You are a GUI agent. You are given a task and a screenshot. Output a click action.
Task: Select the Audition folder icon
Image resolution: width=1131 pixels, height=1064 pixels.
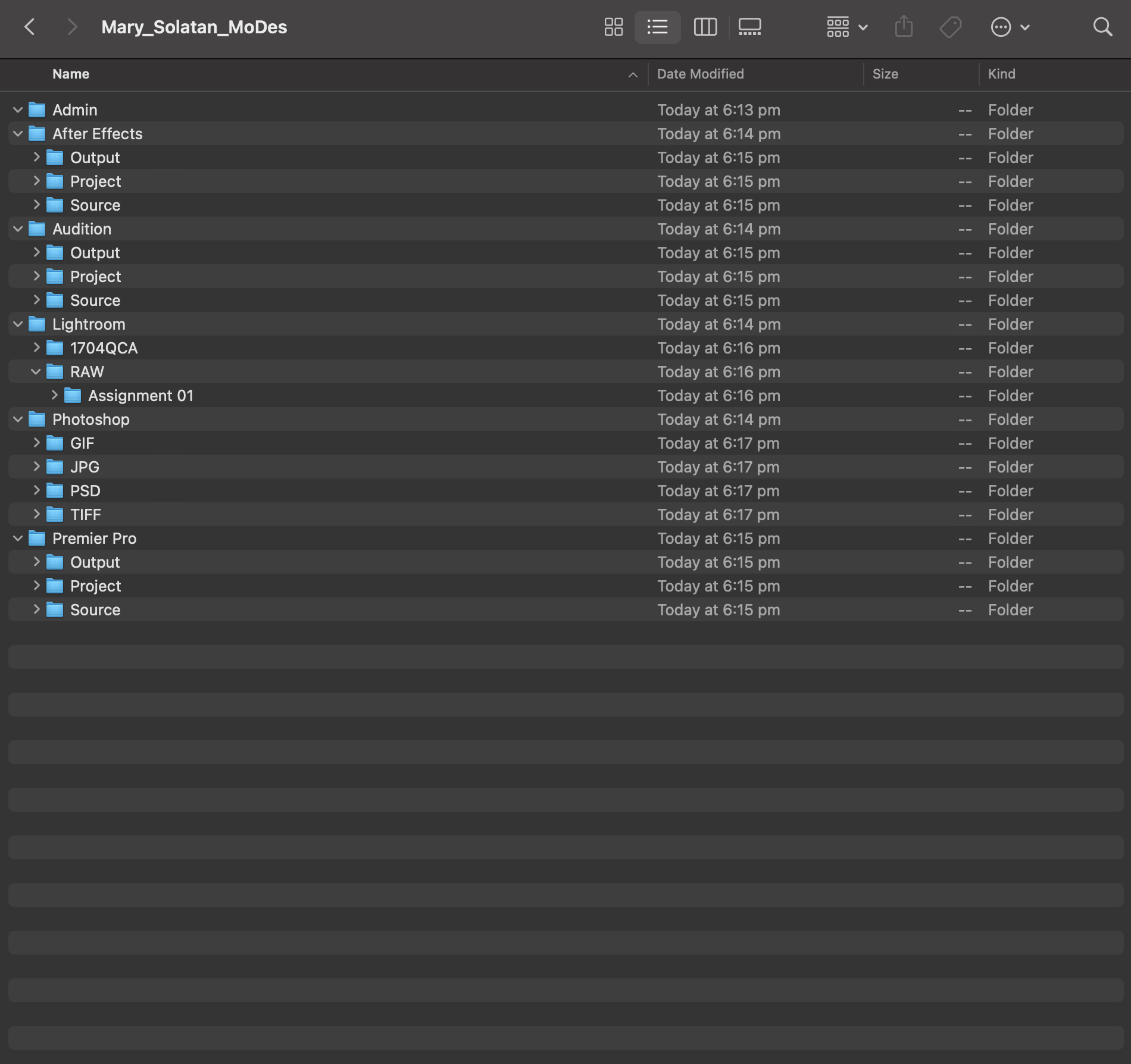click(x=37, y=229)
